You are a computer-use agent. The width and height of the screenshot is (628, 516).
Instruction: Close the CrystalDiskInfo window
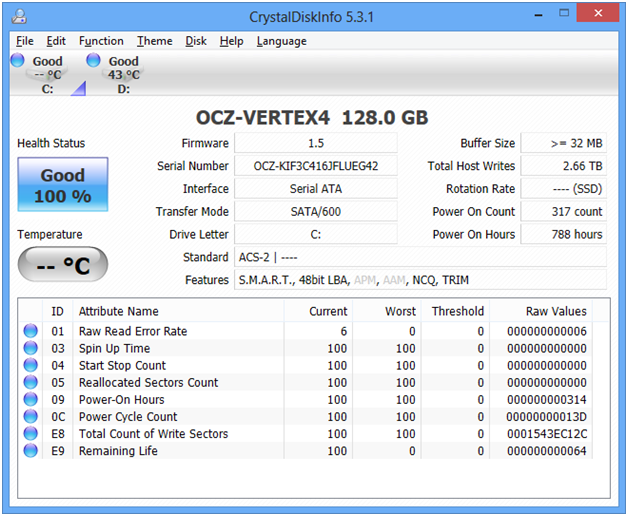(x=598, y=13)
